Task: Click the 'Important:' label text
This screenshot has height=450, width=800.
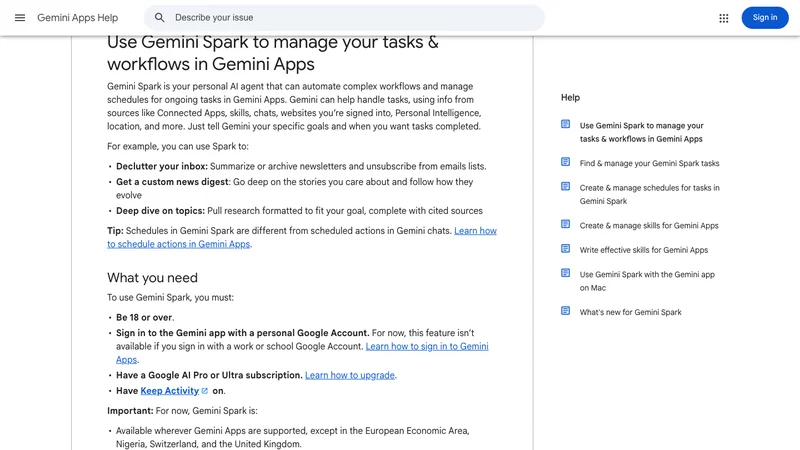Action: 130,411
